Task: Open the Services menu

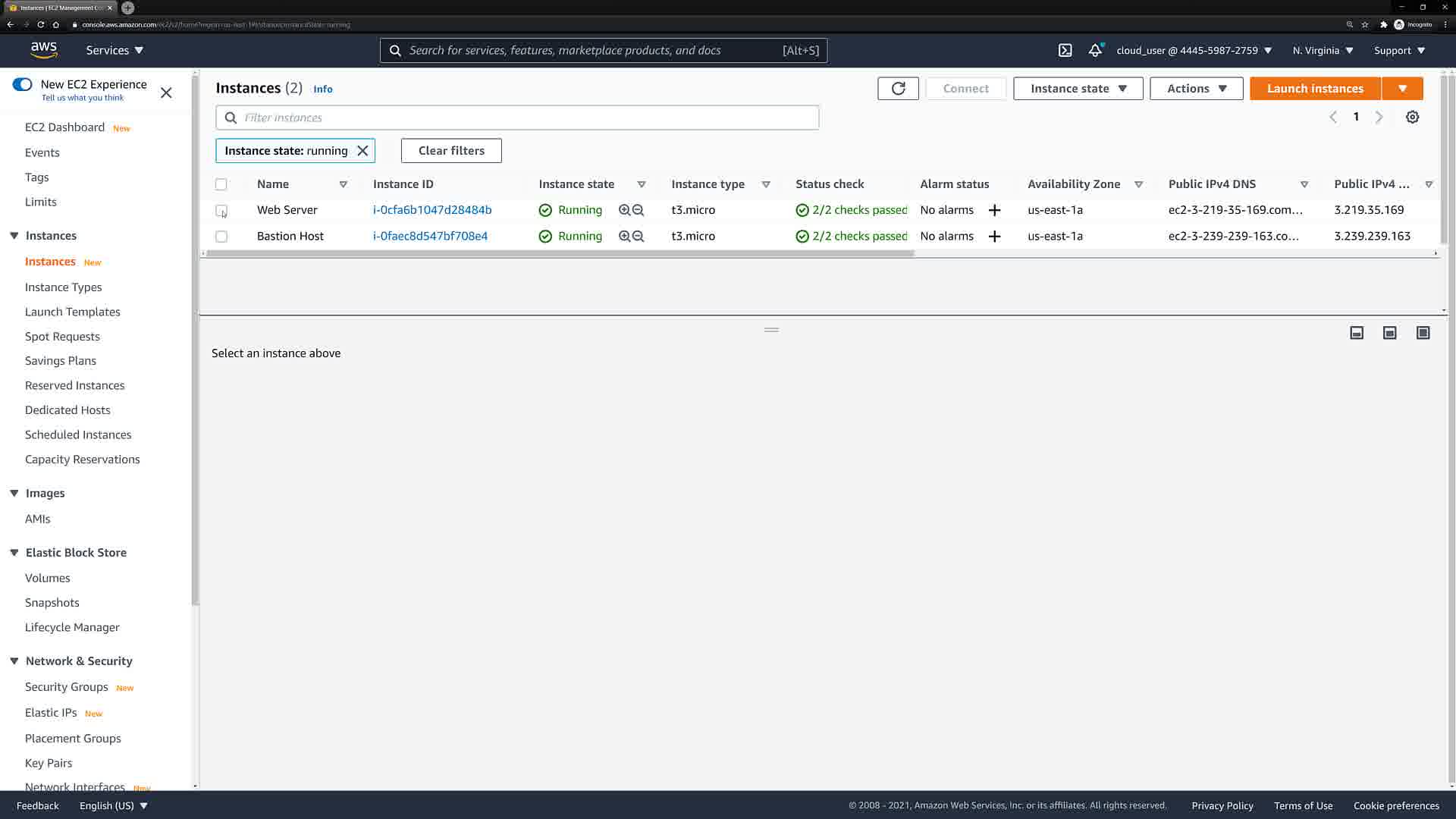Action: [x=115, y=50]
